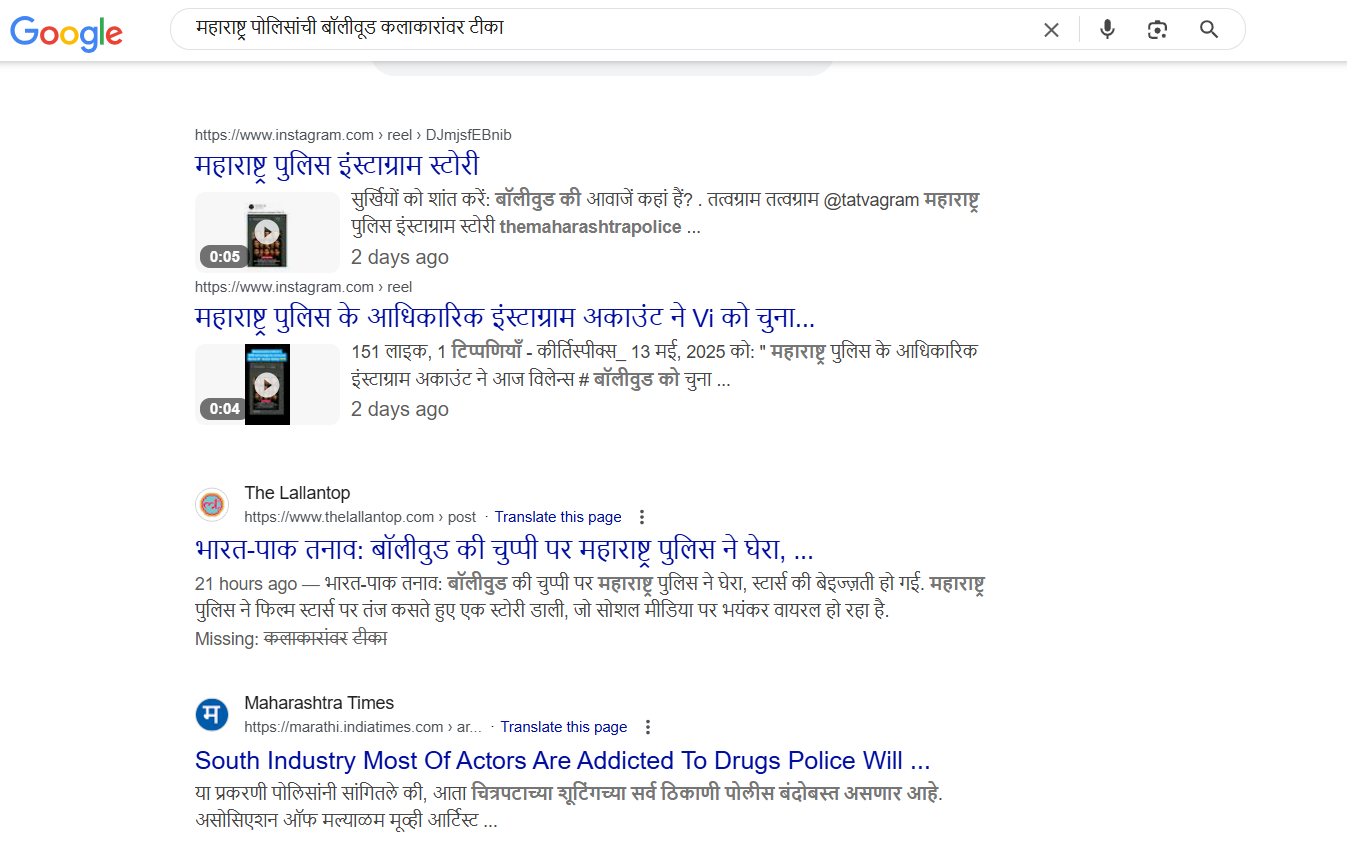Open 'महाराष्ट्र पुलिस इंस्टाग्राम स्टोरी' result

337,165
